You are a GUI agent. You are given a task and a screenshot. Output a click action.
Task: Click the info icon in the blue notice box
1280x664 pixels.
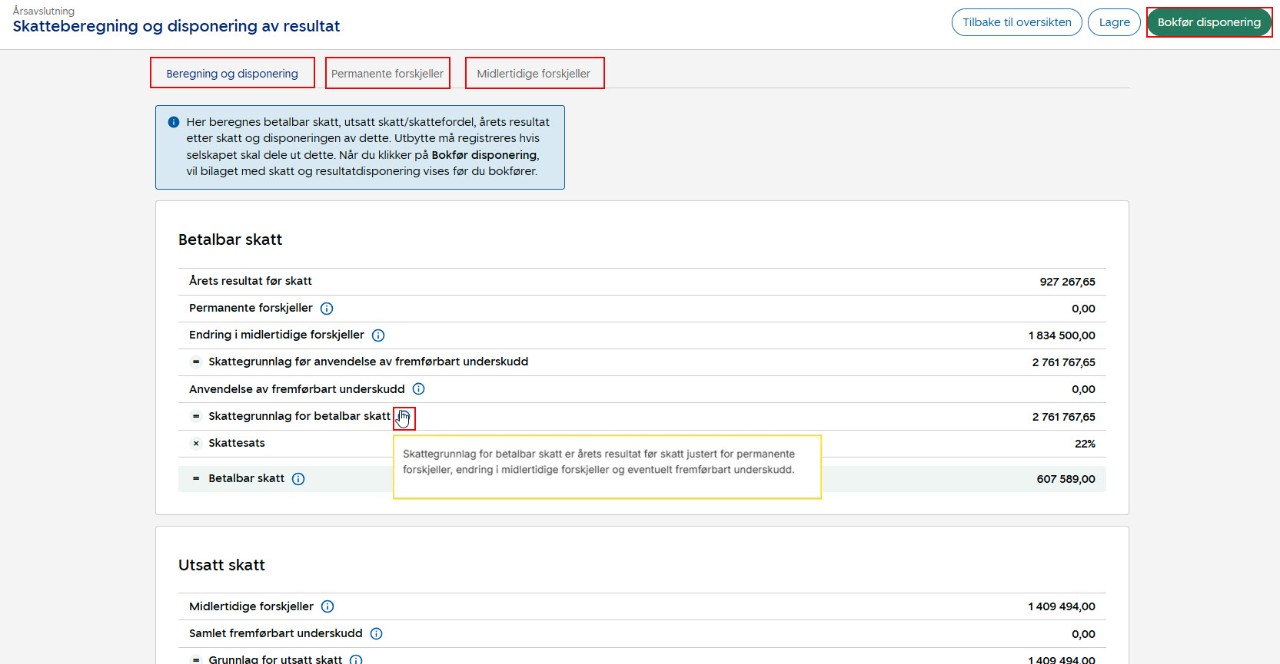coord(174,122)
